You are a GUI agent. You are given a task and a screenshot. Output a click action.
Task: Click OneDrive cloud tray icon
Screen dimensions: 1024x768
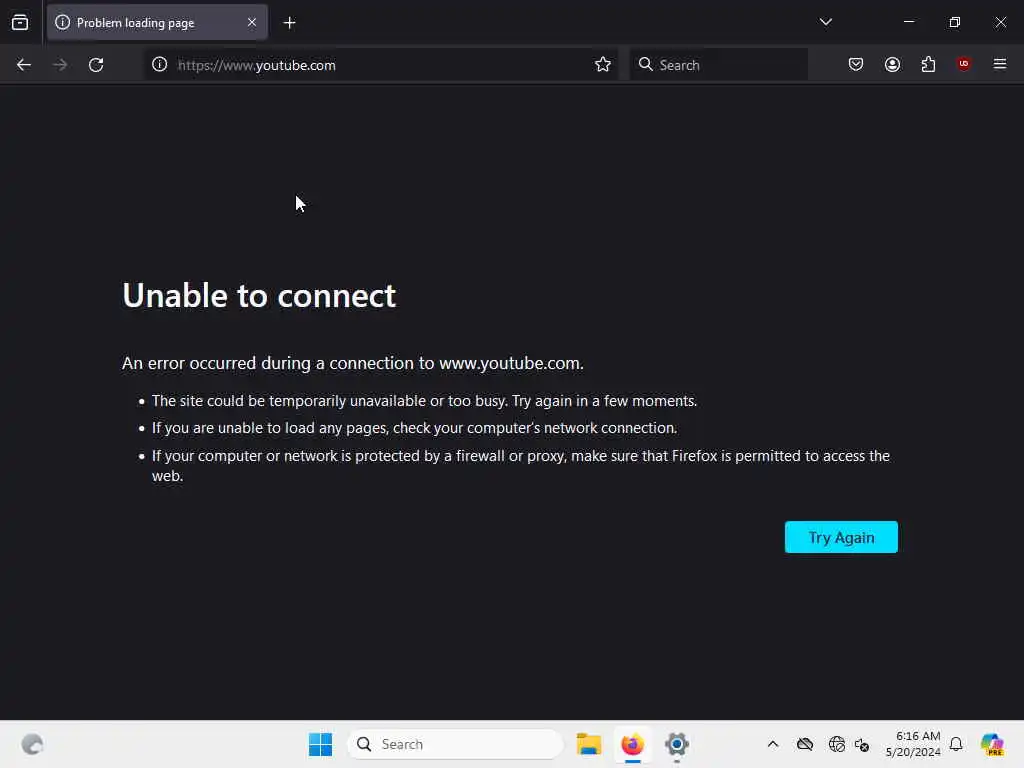805,744
